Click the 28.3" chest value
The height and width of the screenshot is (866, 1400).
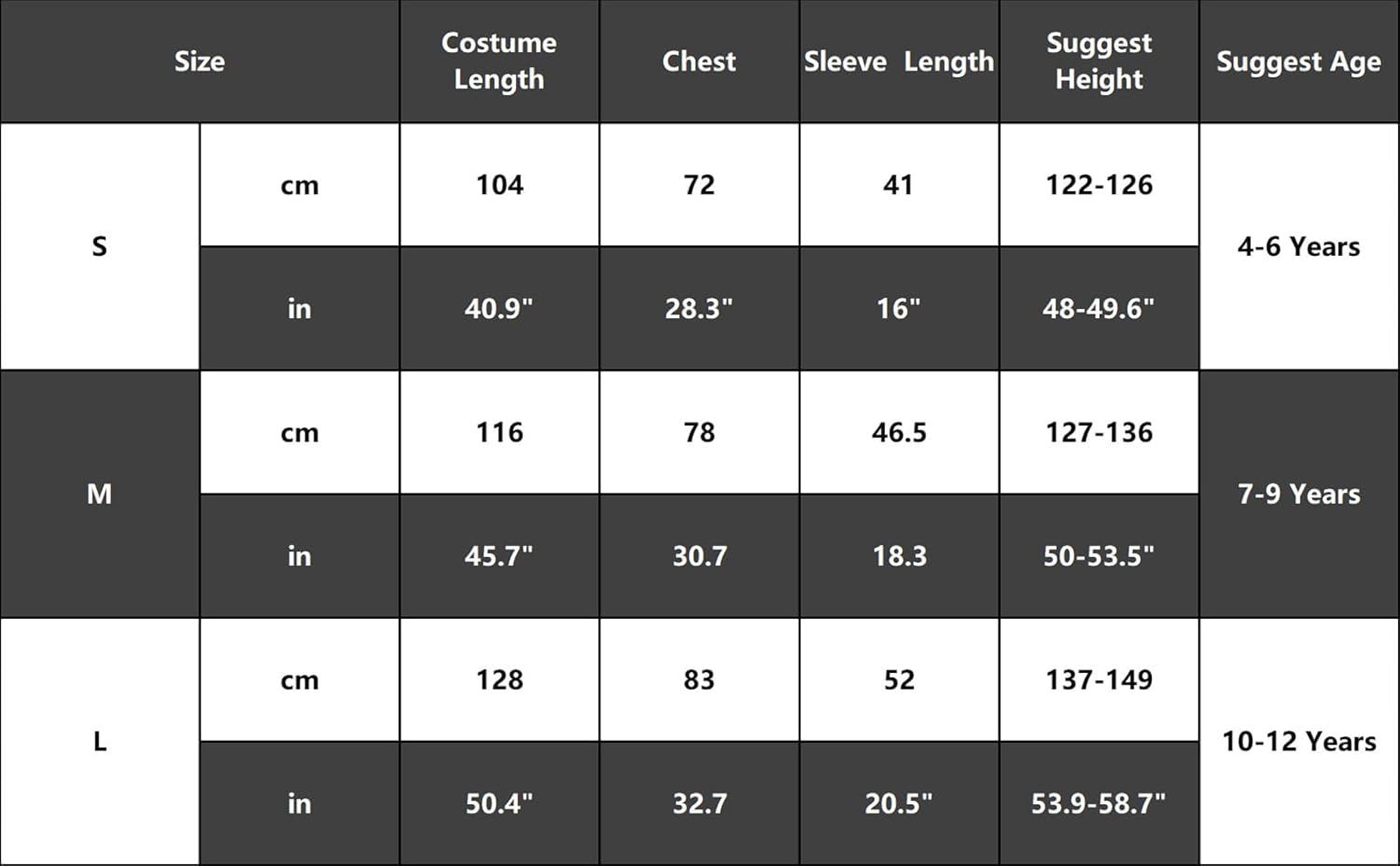(x=699, y=309)
